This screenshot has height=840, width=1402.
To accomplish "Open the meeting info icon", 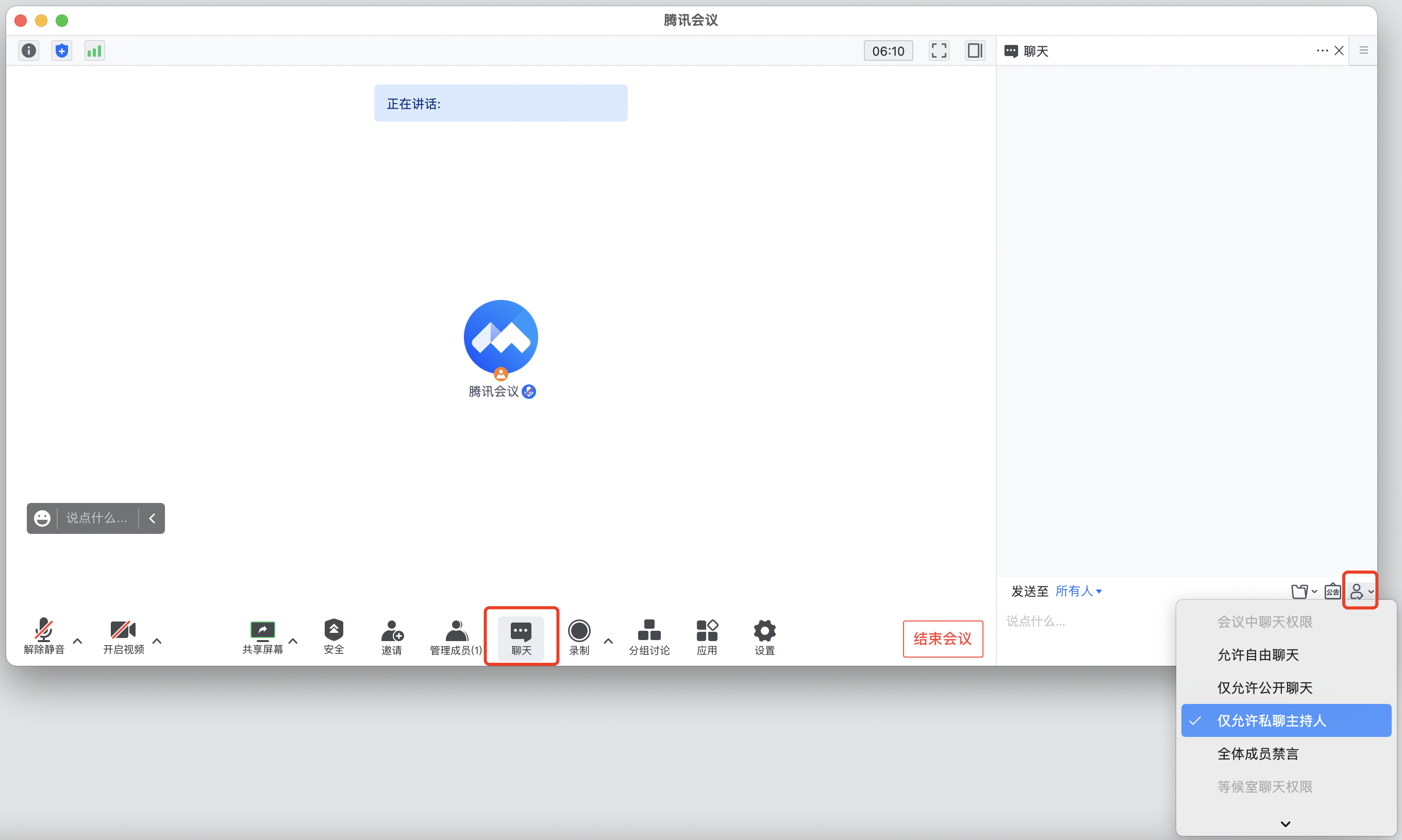I will point(29,51).
